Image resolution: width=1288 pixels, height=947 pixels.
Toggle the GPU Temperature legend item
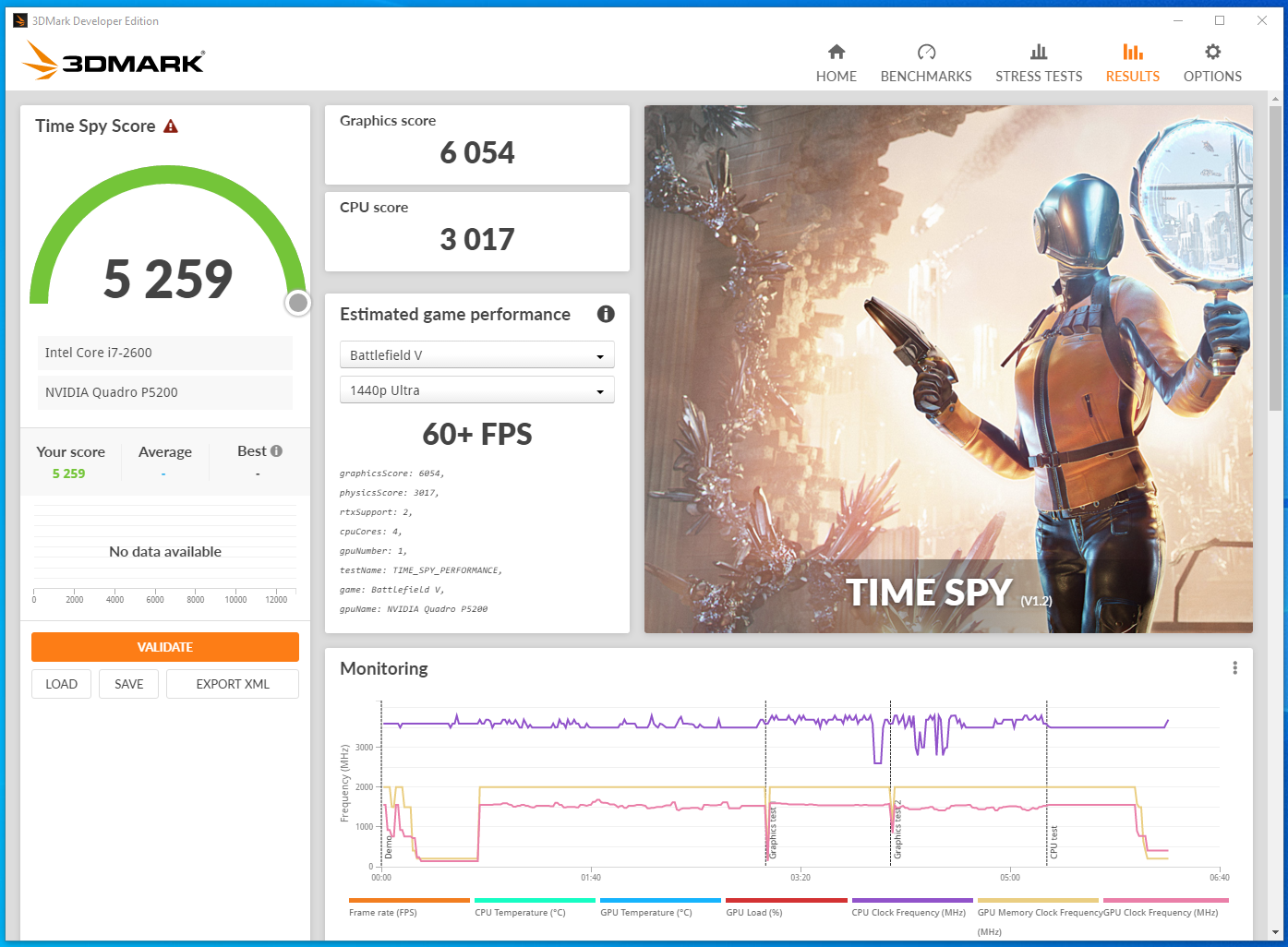tap(660, 907)
